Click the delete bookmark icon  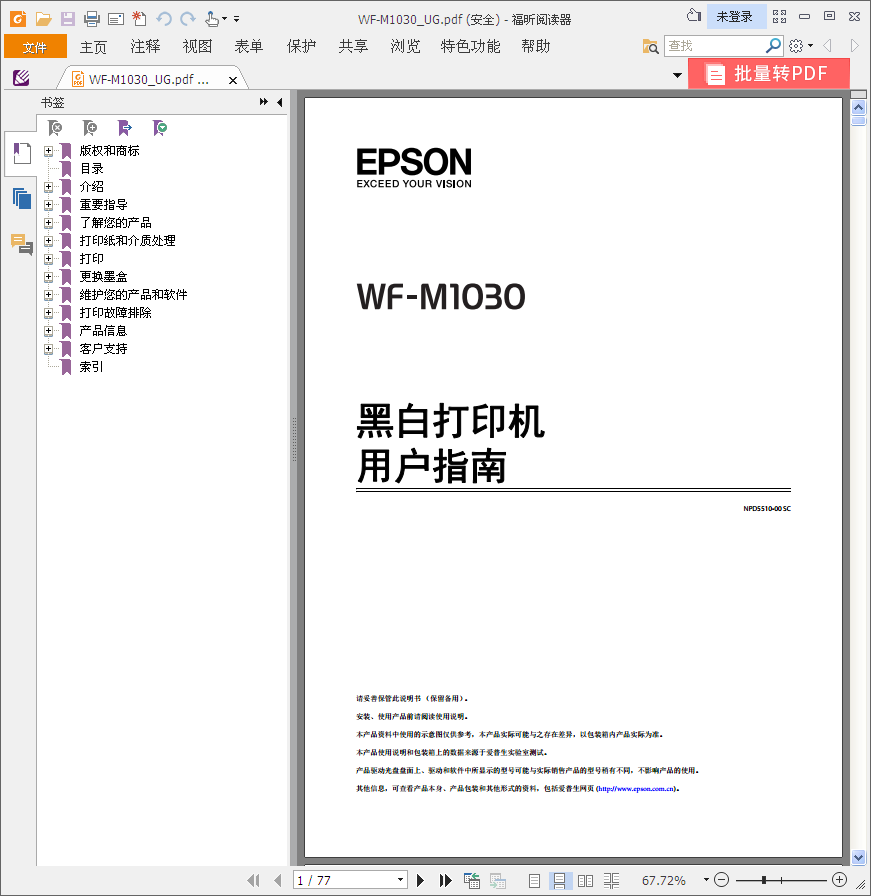[55, 128]
